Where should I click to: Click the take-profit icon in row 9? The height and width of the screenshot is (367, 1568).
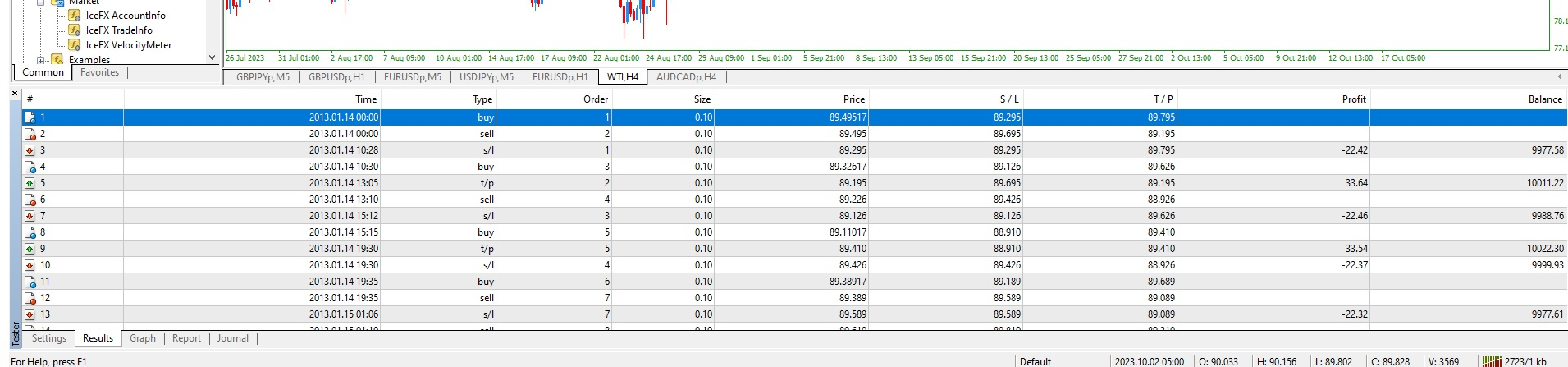[x=30, y=249]
